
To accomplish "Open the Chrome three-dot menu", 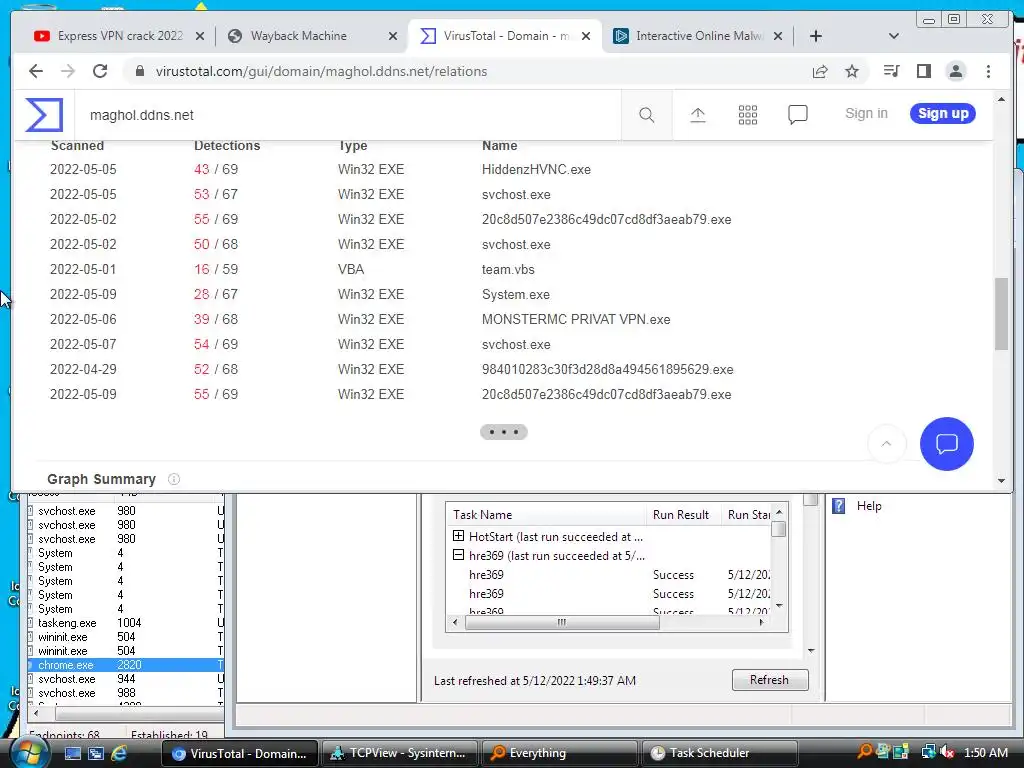I will click(988, 71).
